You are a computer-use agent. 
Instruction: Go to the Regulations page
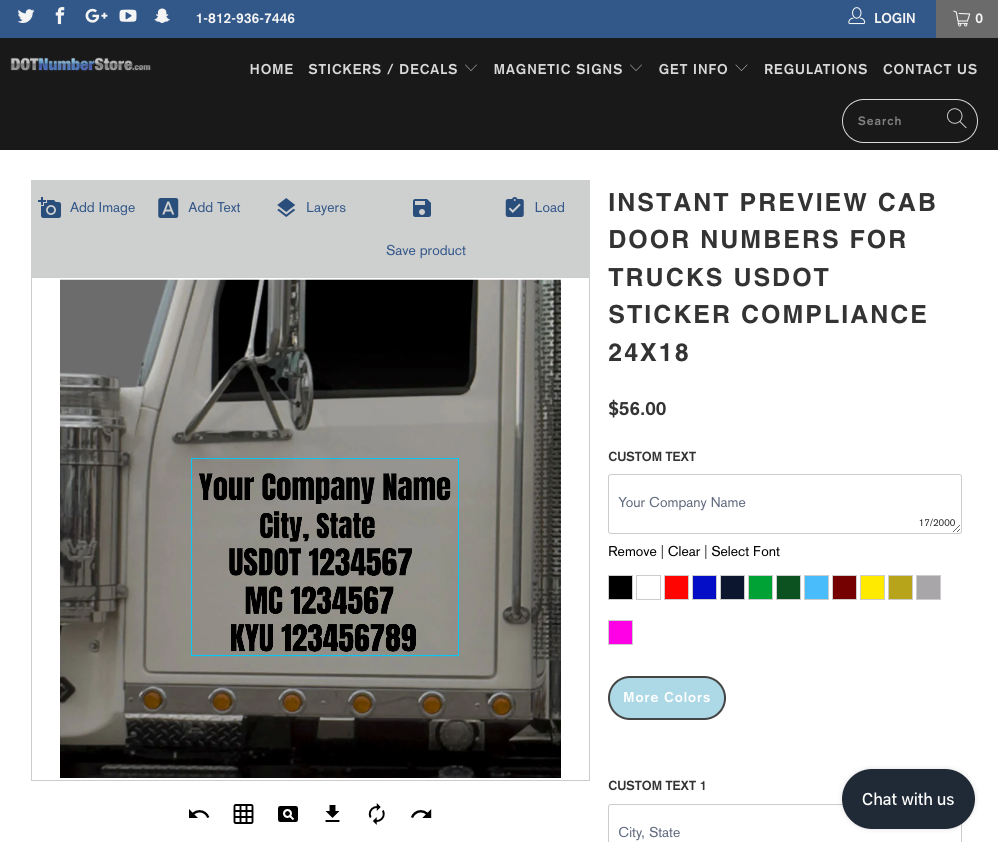click(815, 69)
